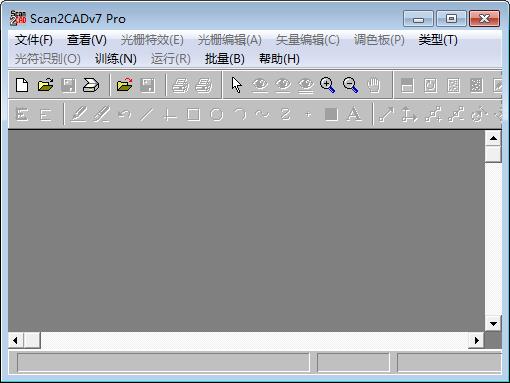Click the rotate raster icon
The height and width of the screenshot is (383, 510).
pos(430,85)
